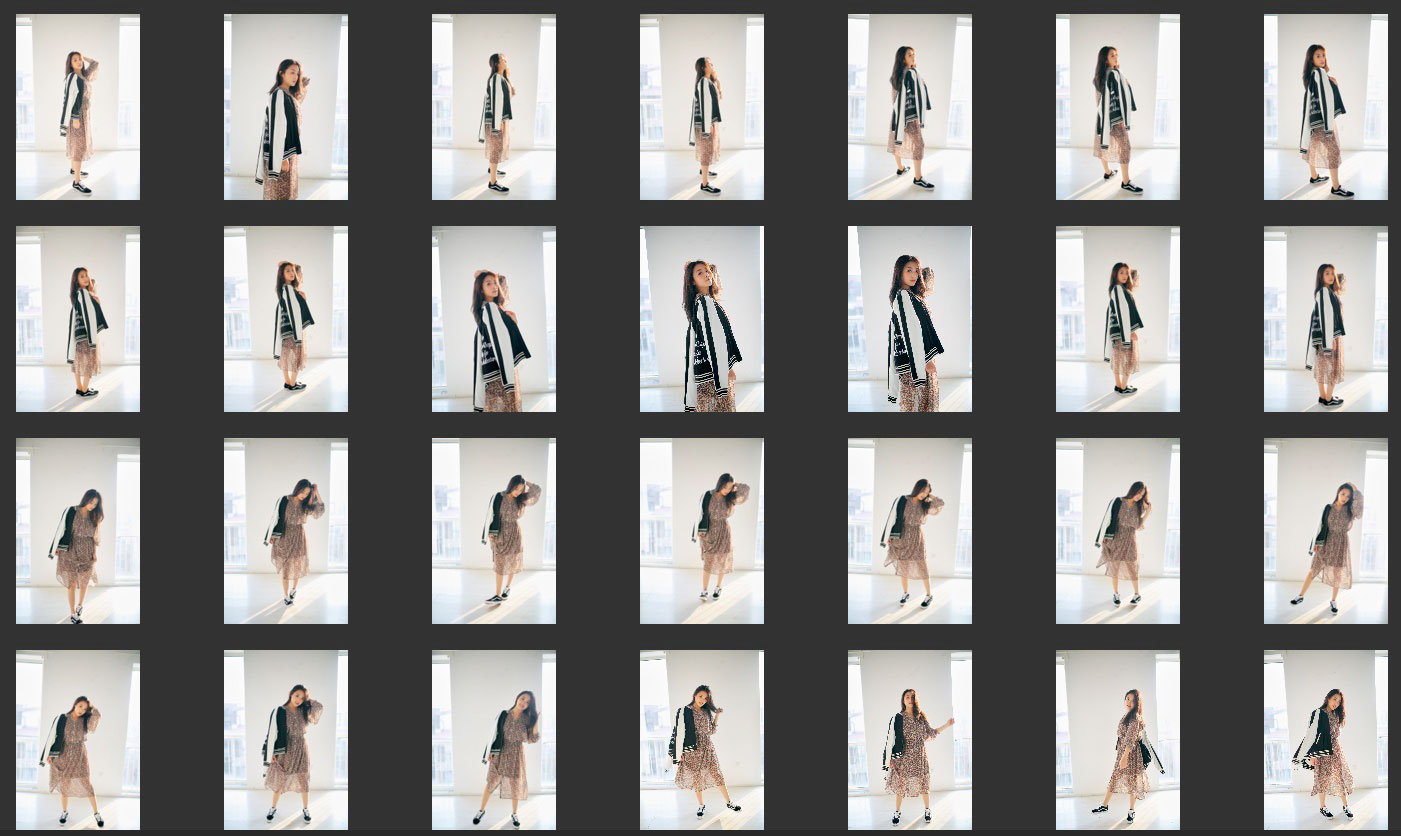Select the first thumbnail in the top row
This screenshot has height=836, width=1401.
(78, 107)
